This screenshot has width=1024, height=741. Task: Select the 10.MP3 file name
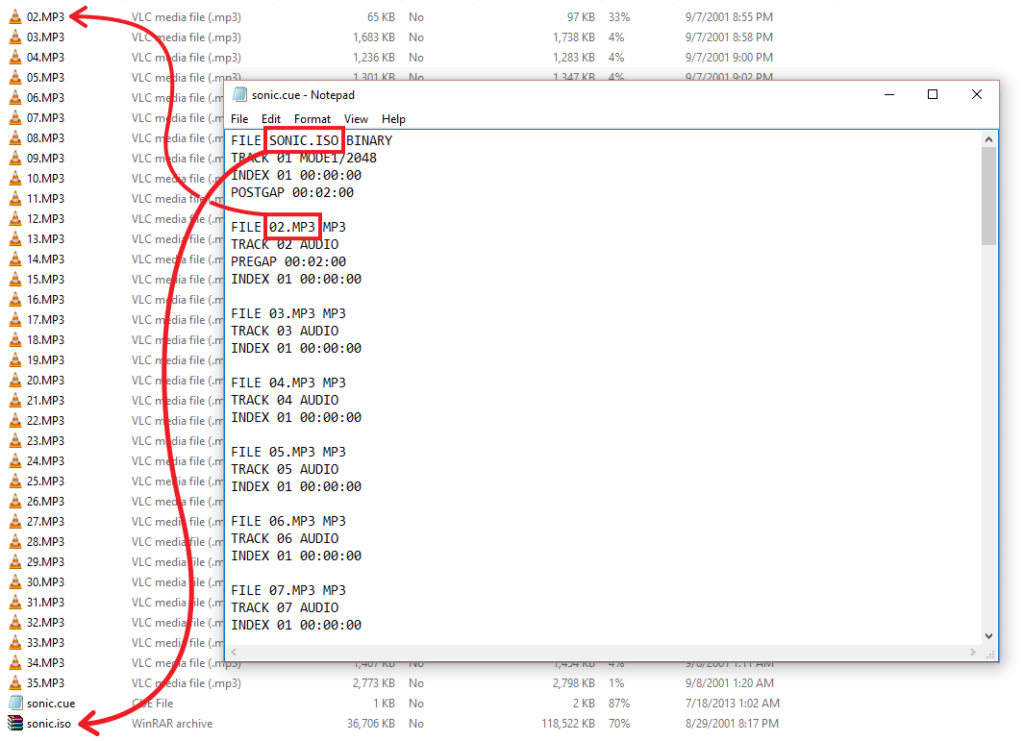(46, 179)
